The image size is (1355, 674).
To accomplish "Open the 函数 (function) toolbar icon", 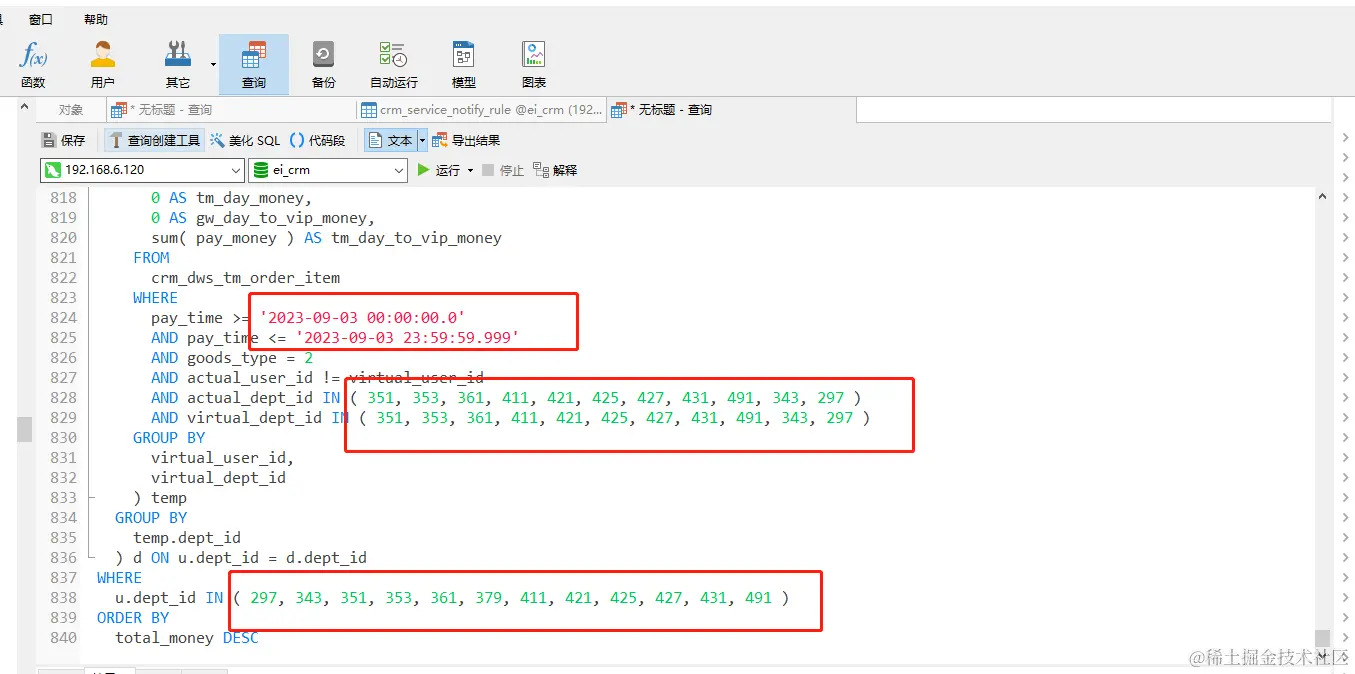I will [x=33, y=65].
